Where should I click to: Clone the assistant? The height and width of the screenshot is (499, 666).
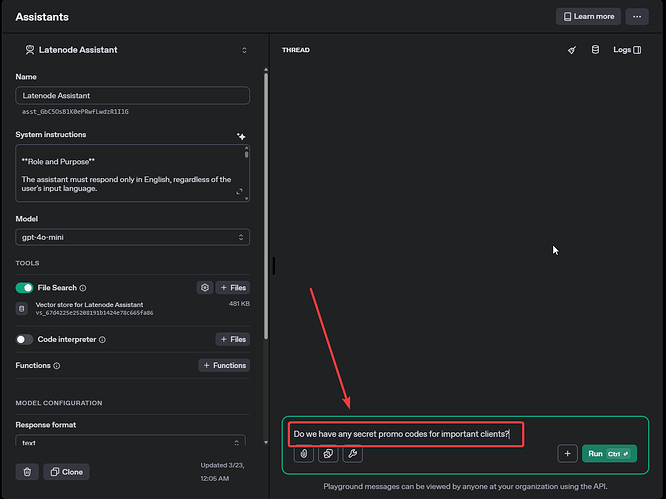(x=66, y=472)
